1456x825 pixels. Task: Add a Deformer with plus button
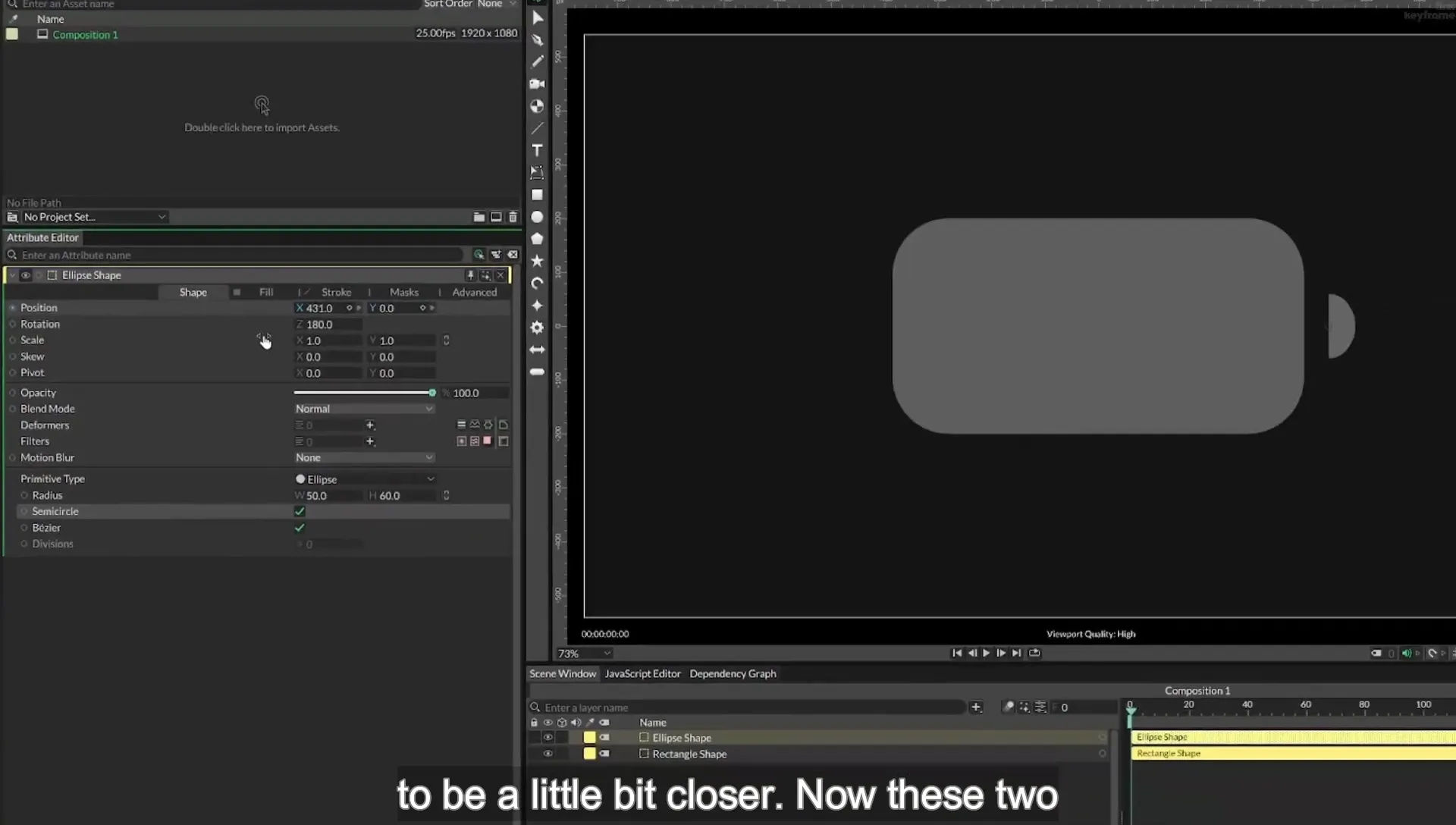370,425
